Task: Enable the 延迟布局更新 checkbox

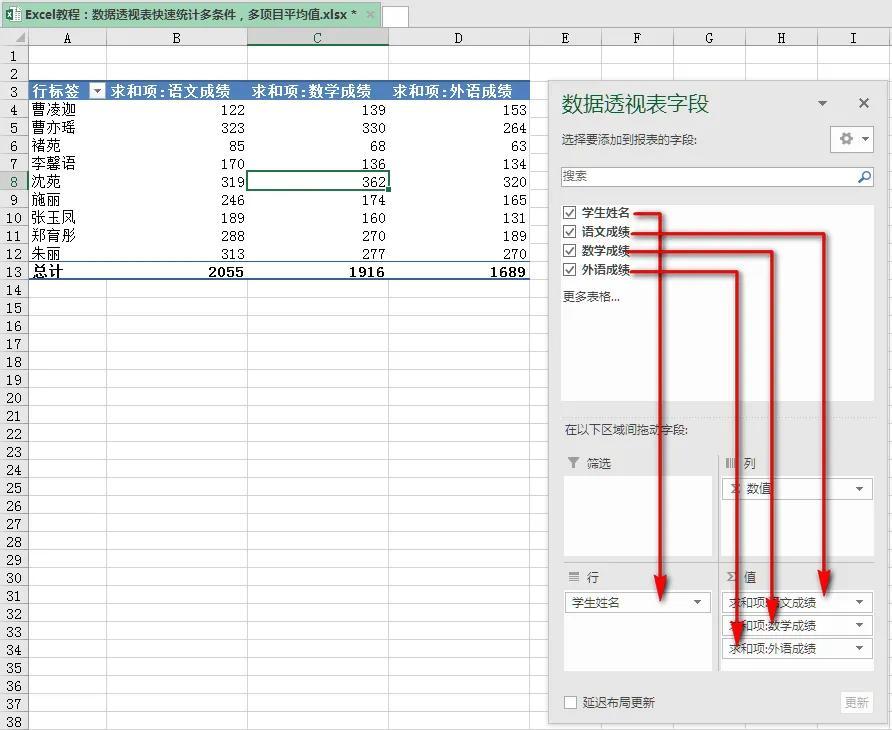Action: (570, 702)
